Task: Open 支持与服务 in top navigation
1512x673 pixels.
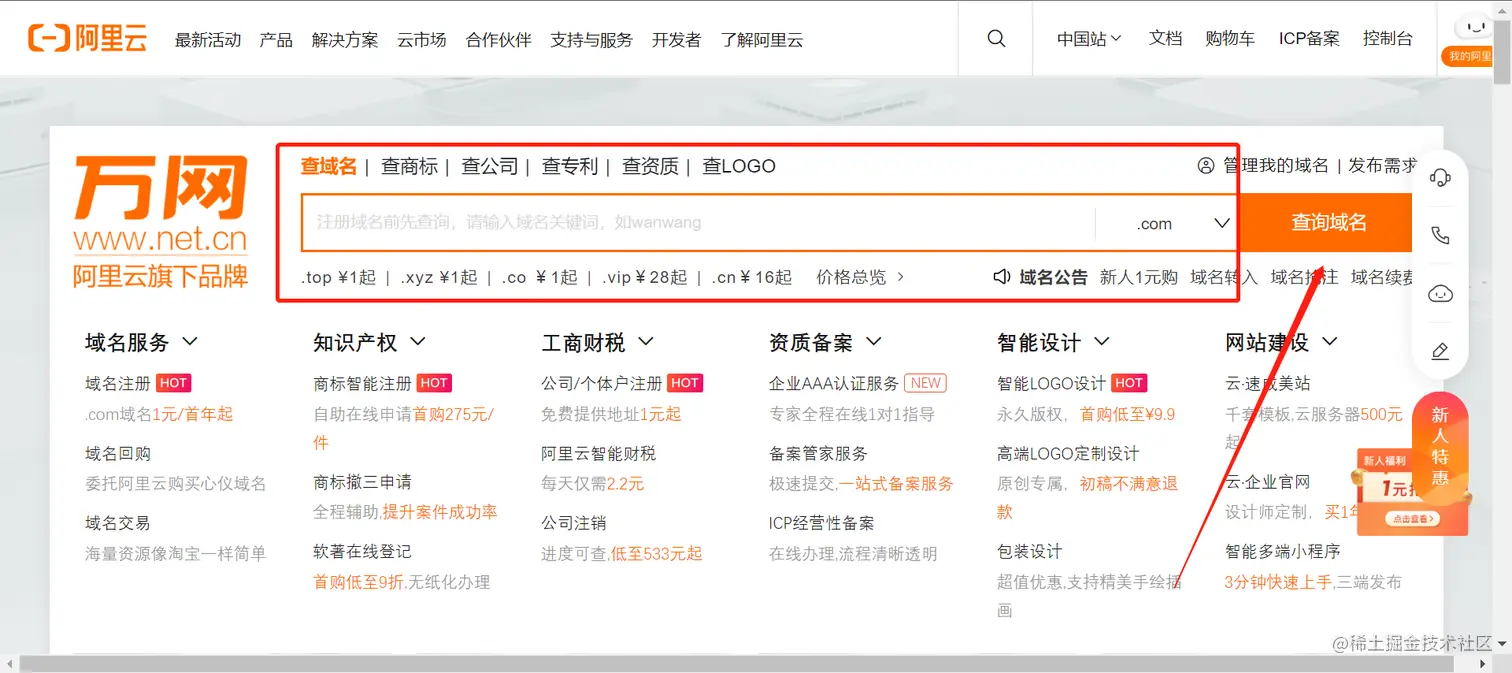Action: [x=592, y=40]
